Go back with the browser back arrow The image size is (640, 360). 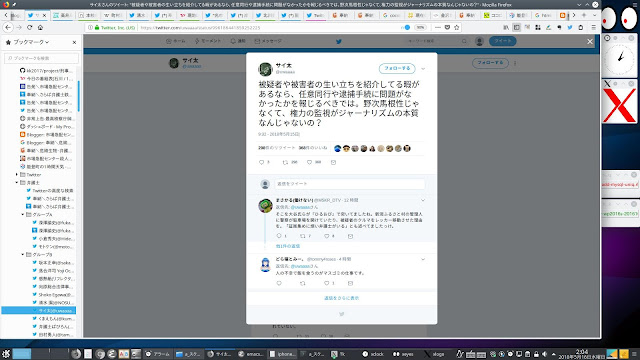tap(8, 27)
